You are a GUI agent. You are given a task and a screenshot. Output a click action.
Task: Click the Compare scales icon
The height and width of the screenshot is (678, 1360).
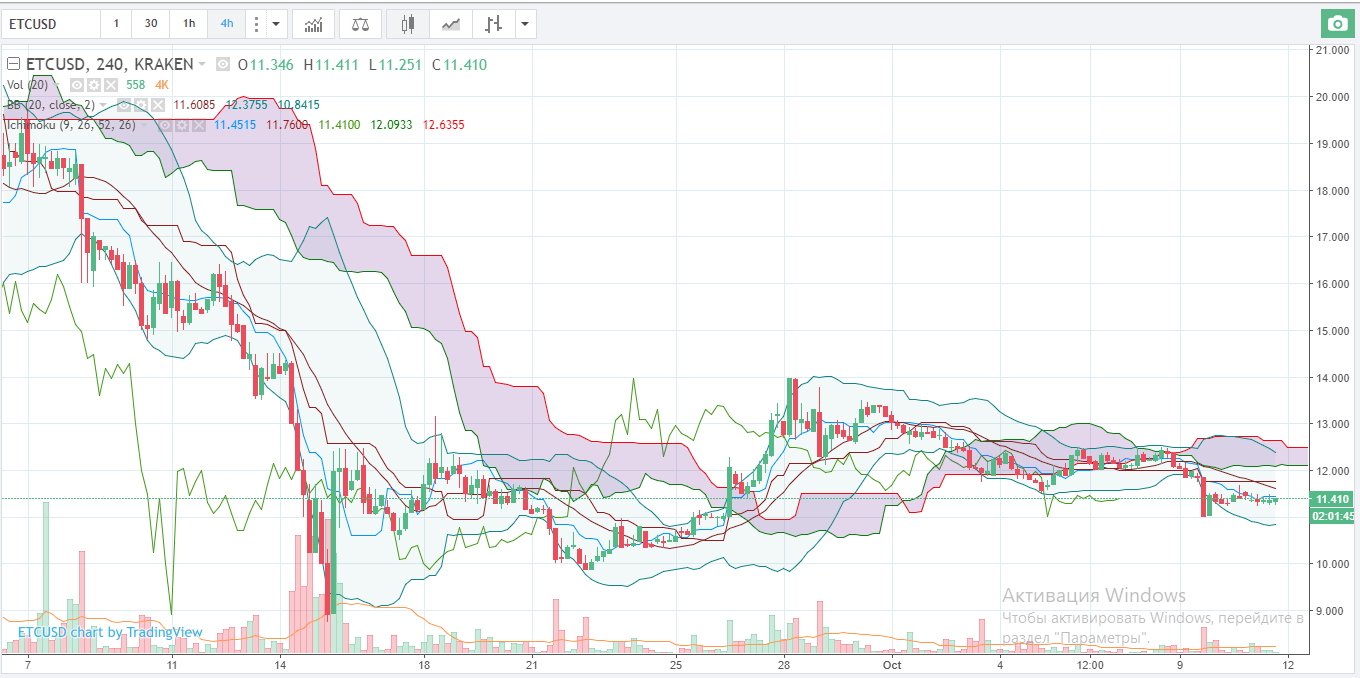pyautogui.click(x=359, y=23)
